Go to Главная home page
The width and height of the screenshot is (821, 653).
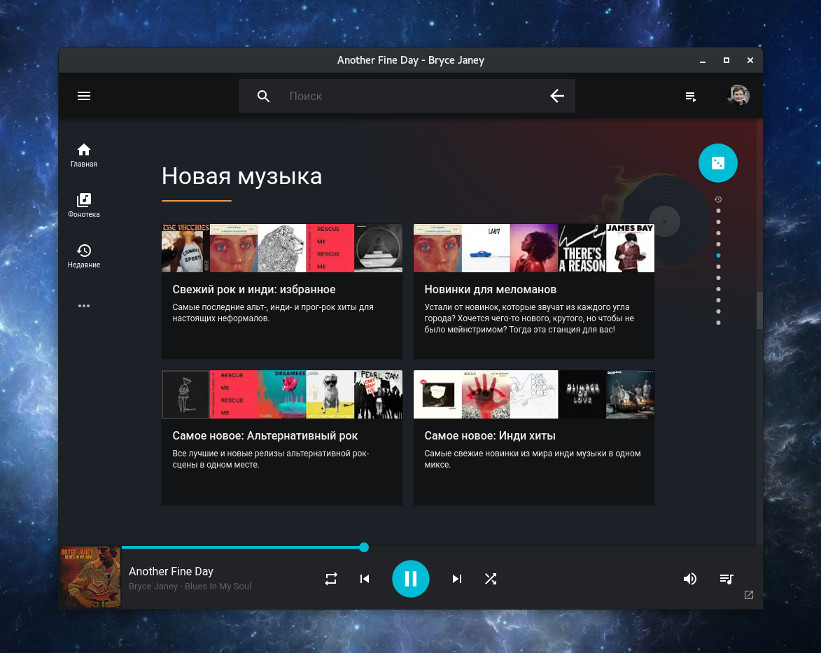coord(84,156)
